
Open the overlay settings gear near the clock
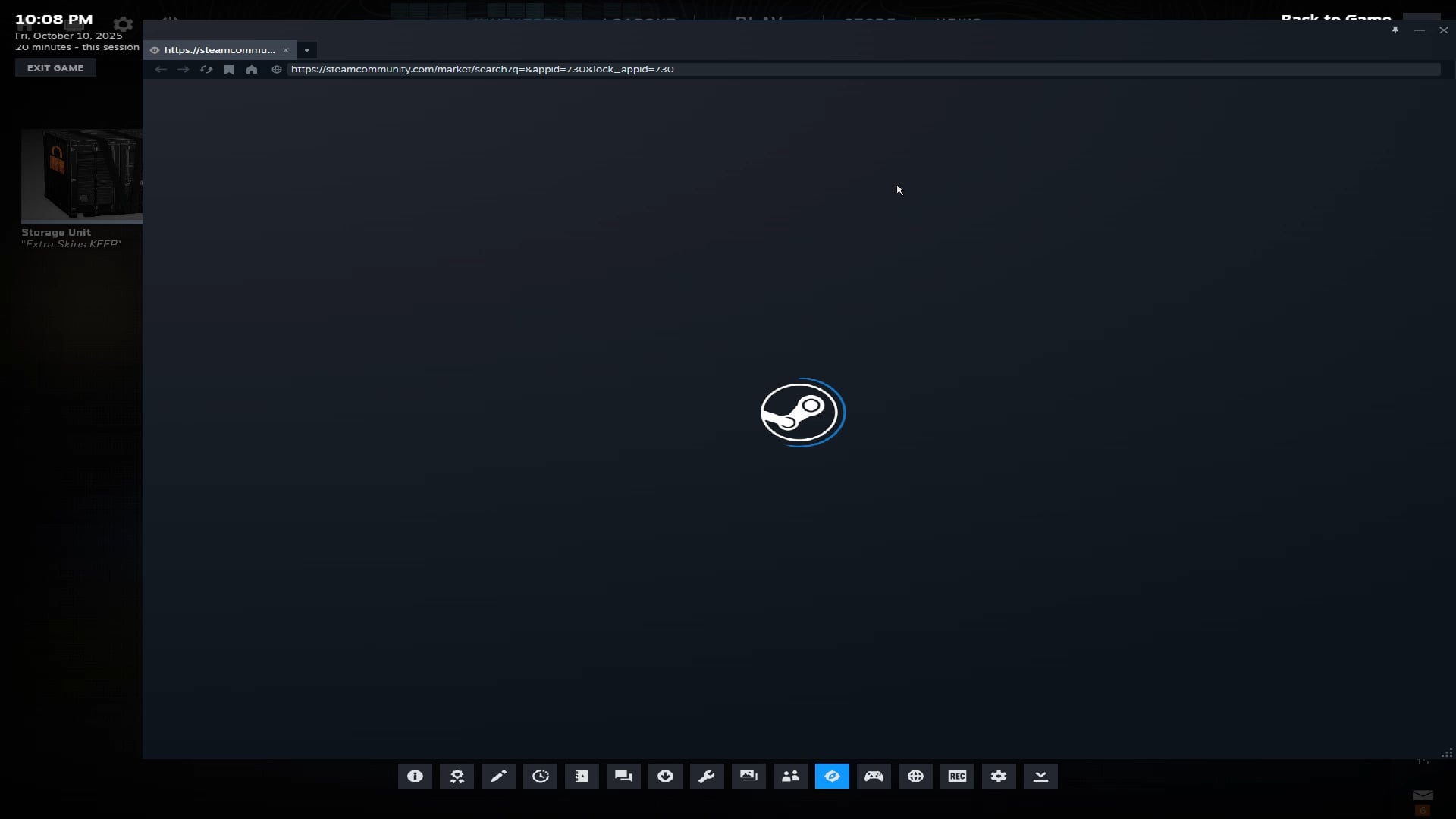point(123,24)
